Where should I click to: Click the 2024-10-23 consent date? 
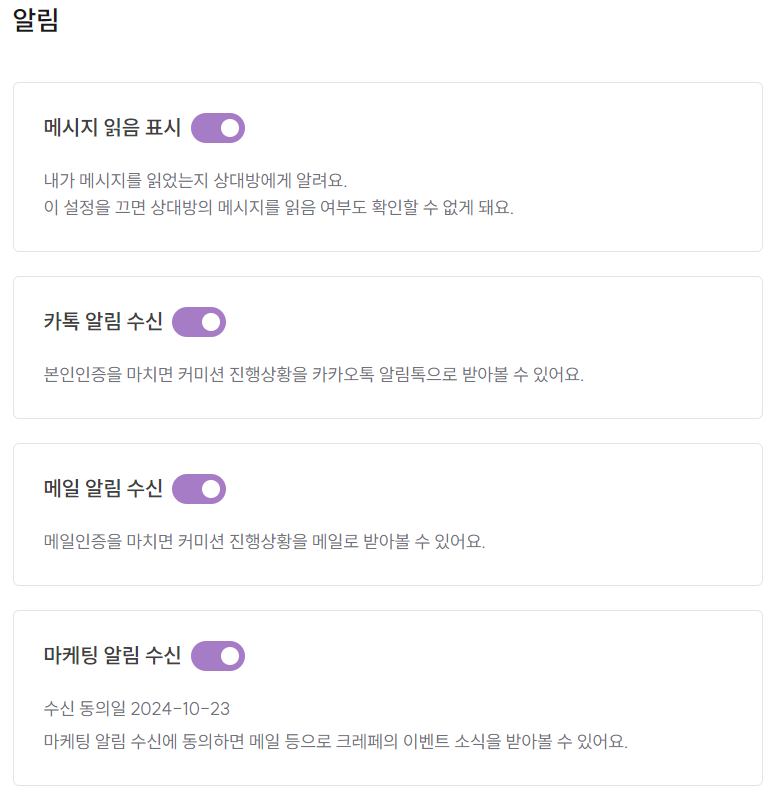point(180,709)
